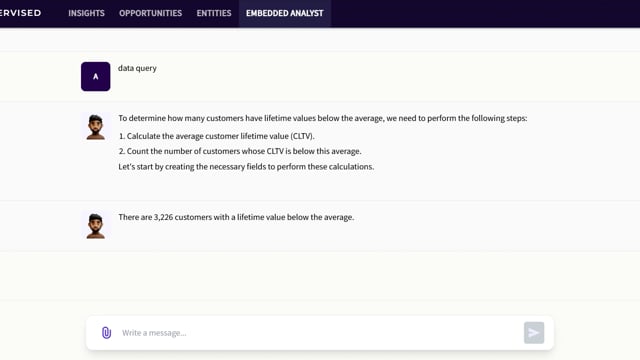
Task: Open the Insights tab
Action: tap(86, 13)
